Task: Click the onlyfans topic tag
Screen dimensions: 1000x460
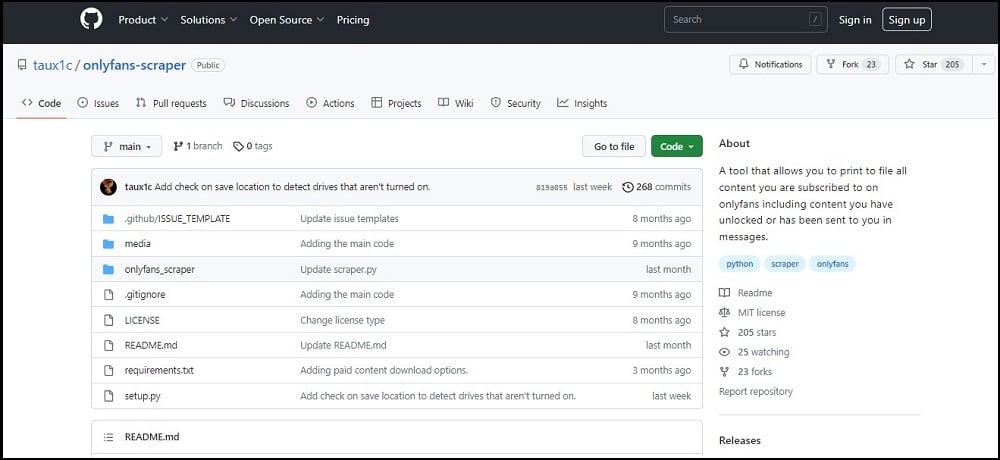Action: (x=832, y=263)
